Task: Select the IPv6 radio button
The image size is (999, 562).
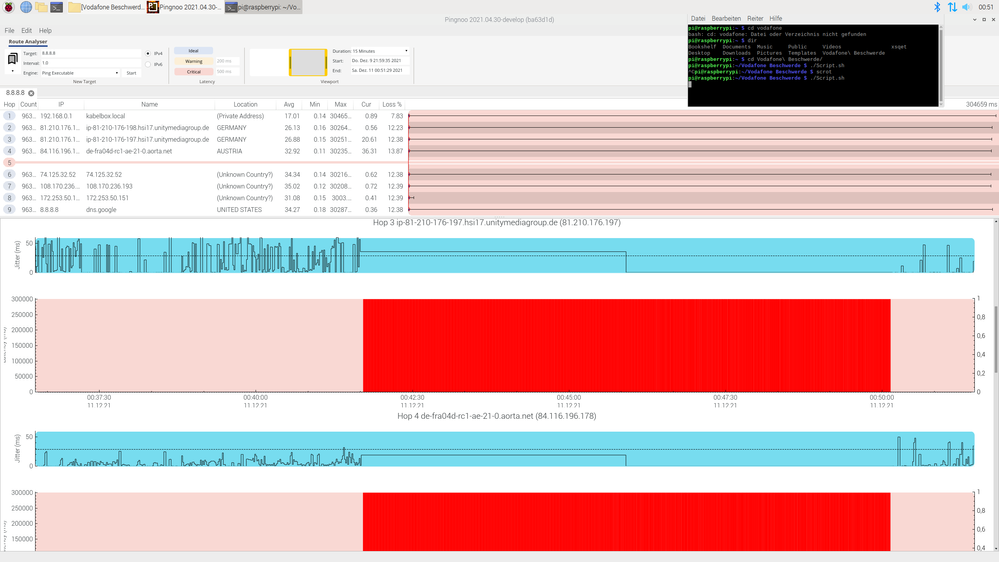Action: 148,64
